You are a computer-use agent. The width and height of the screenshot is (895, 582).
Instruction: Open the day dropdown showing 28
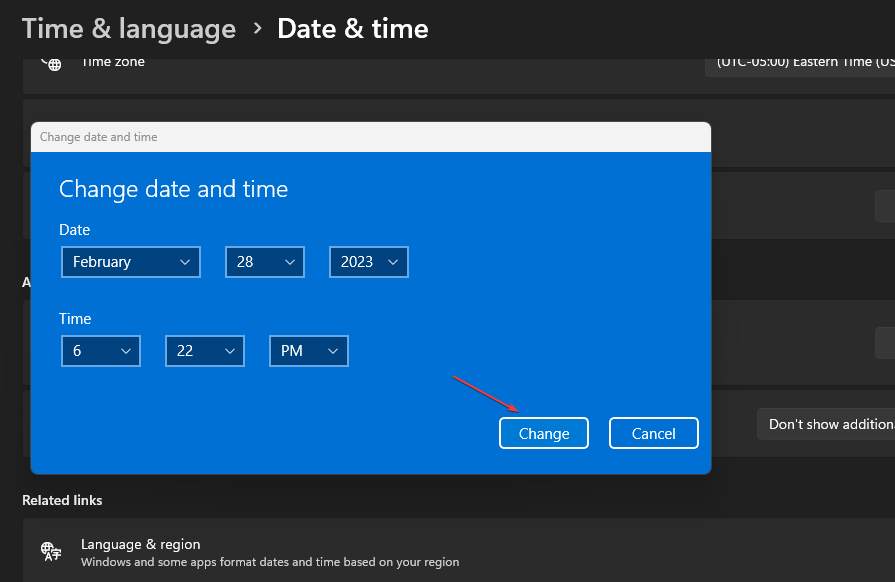click(265, 262)
